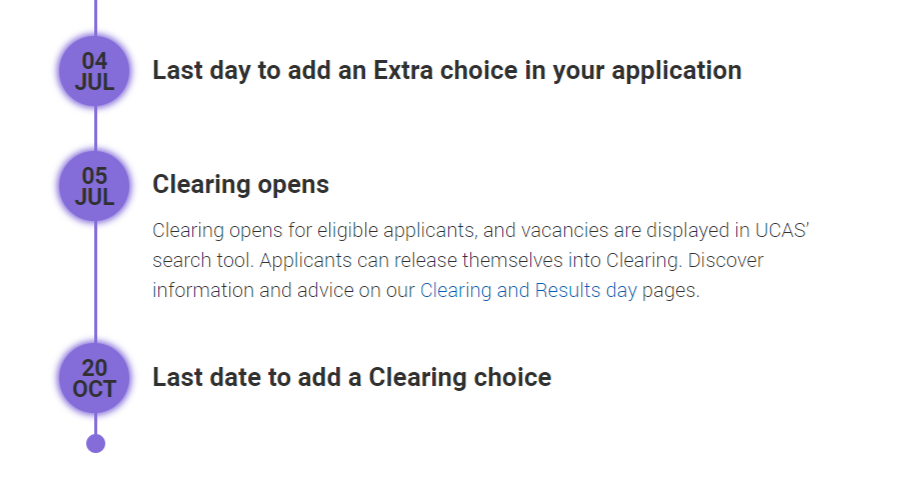The width and height of the screenshot is (897, 489).
Task: Click 'information and advice on our' text
Action: (x=283, y=291)
